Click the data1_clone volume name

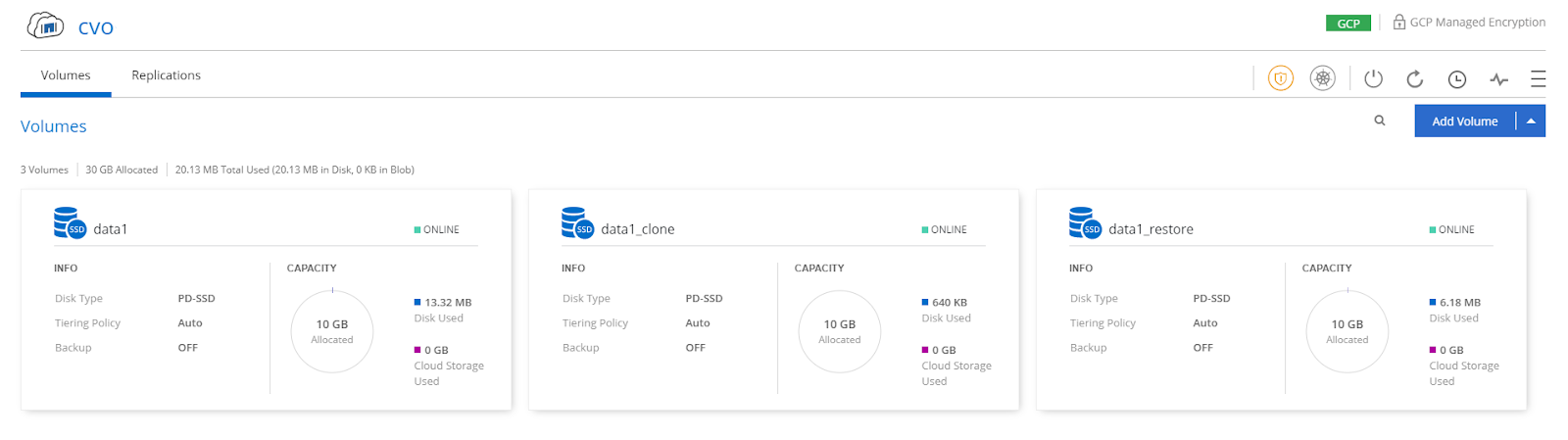[x=637, y=229]
